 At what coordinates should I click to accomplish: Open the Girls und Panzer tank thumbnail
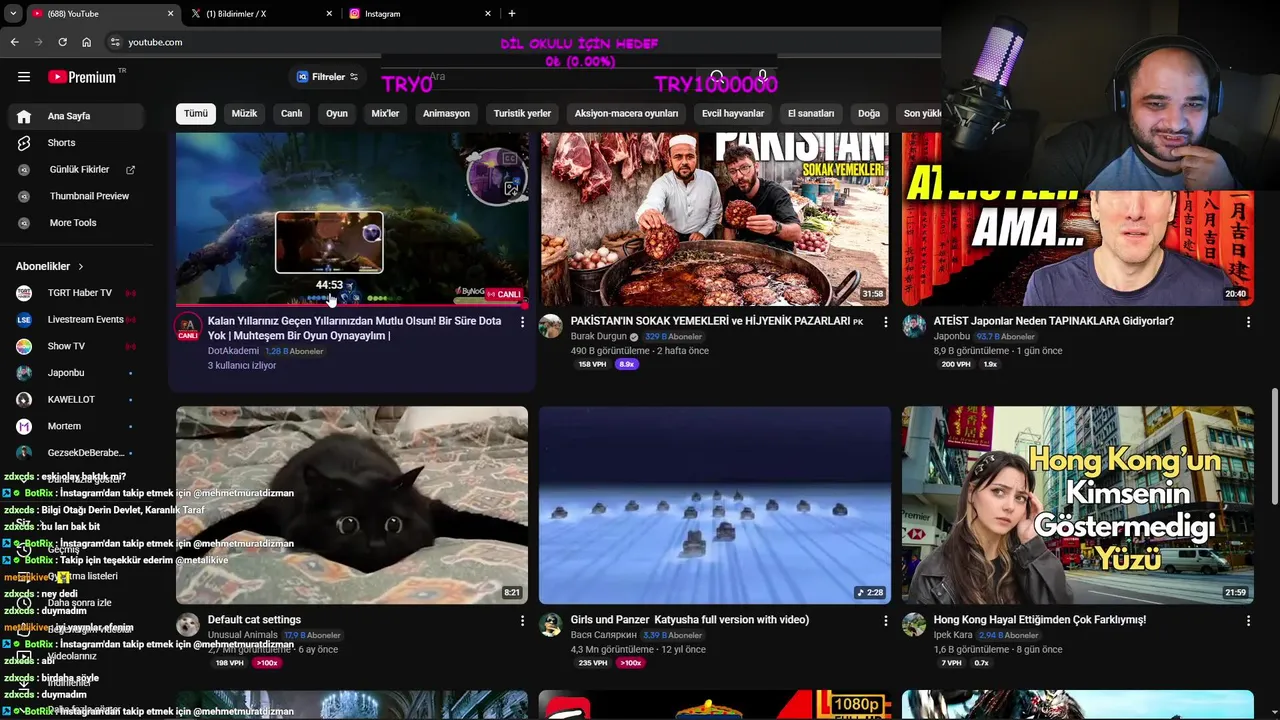pyautogui.click(x=714, y=505)
